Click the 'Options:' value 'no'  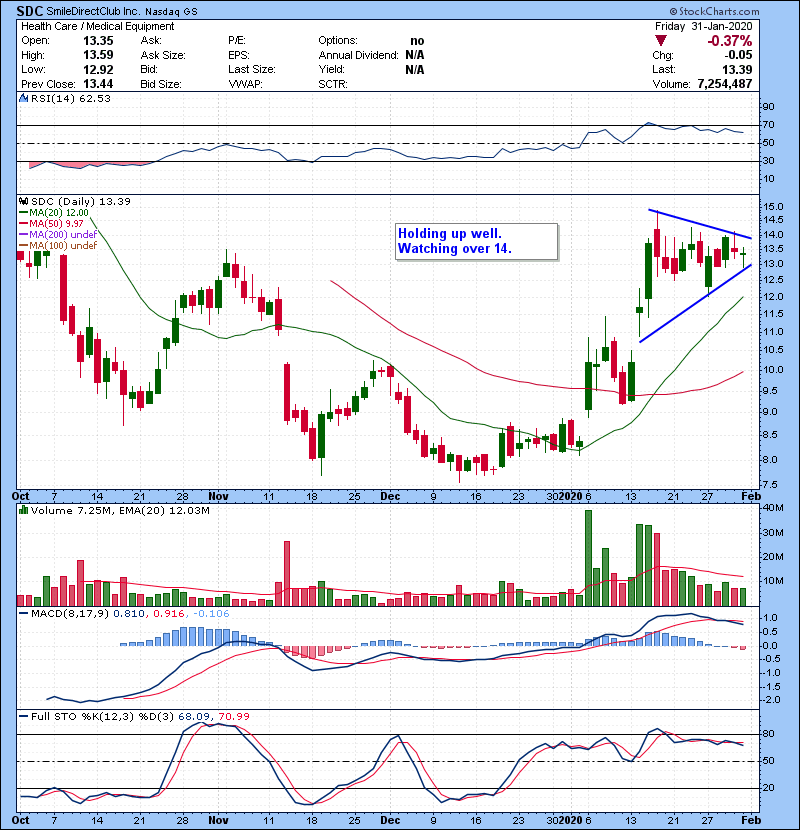tap(417, 41)
